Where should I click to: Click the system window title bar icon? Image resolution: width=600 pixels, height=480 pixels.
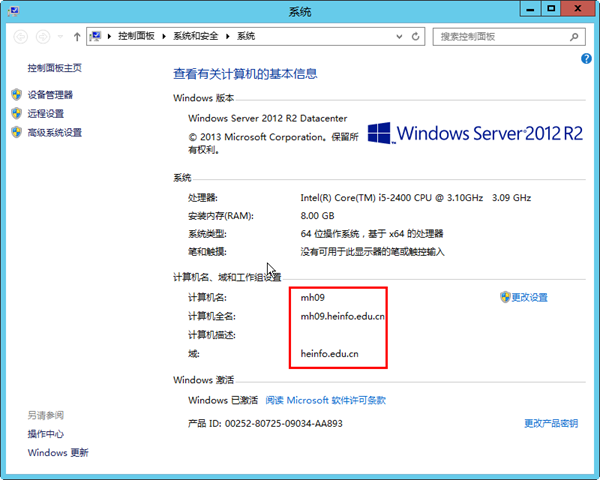(x=13, y=10)
